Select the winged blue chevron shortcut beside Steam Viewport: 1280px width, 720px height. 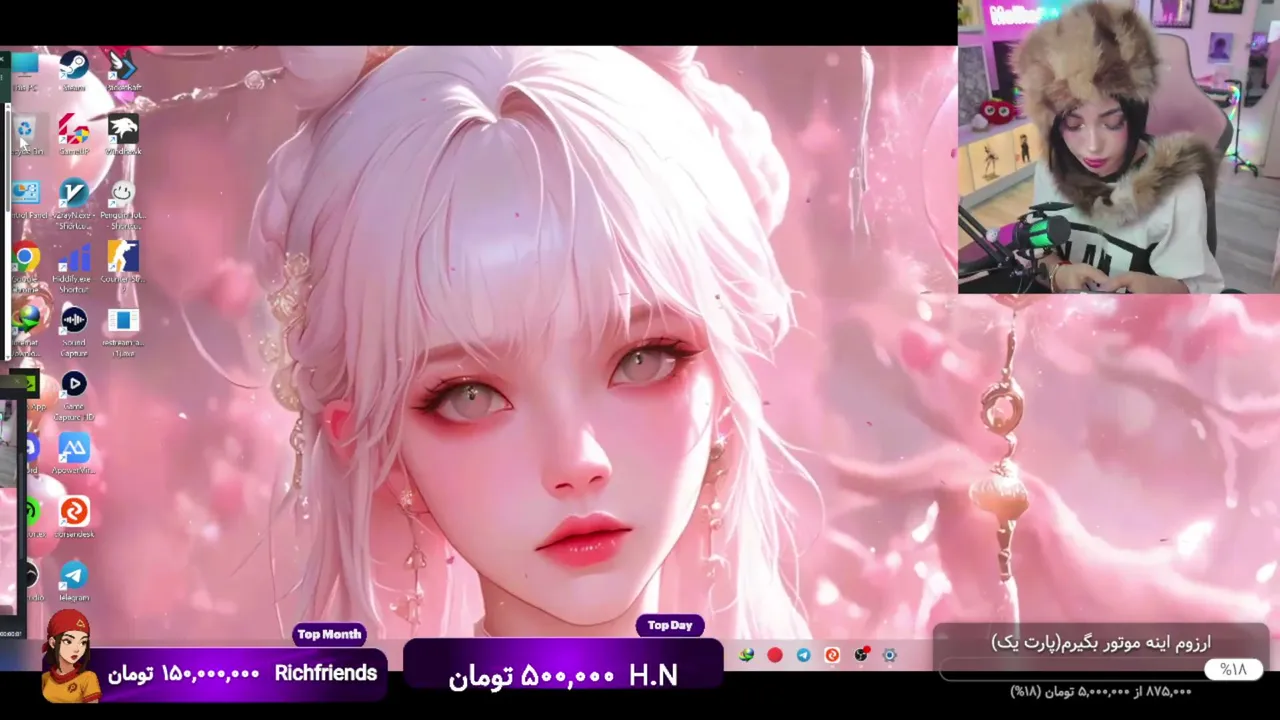123,72
